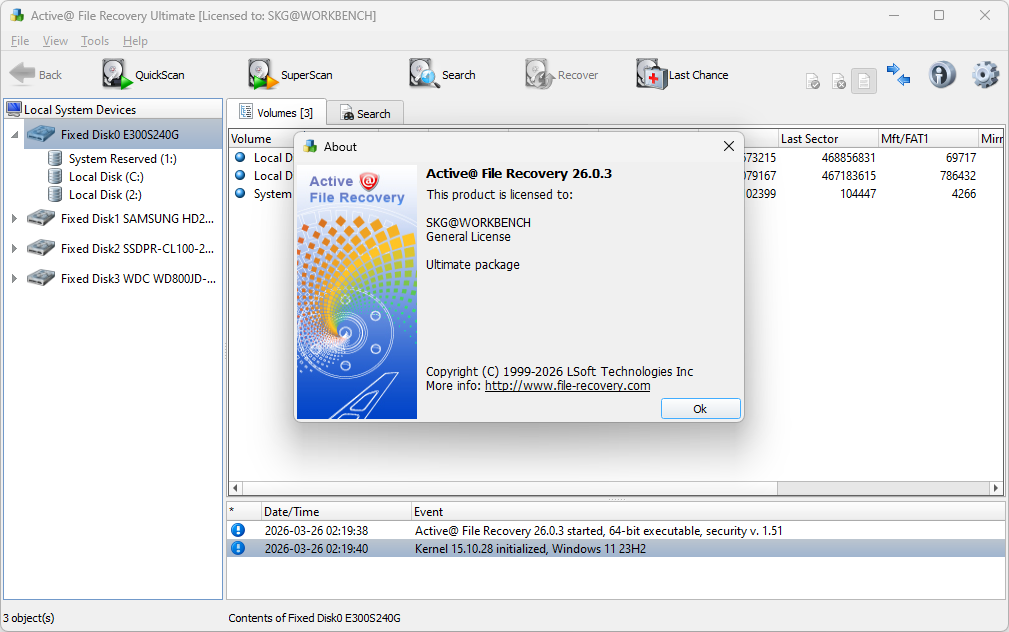Expand the Fixed Disk3 WDC node

(14, 279)
